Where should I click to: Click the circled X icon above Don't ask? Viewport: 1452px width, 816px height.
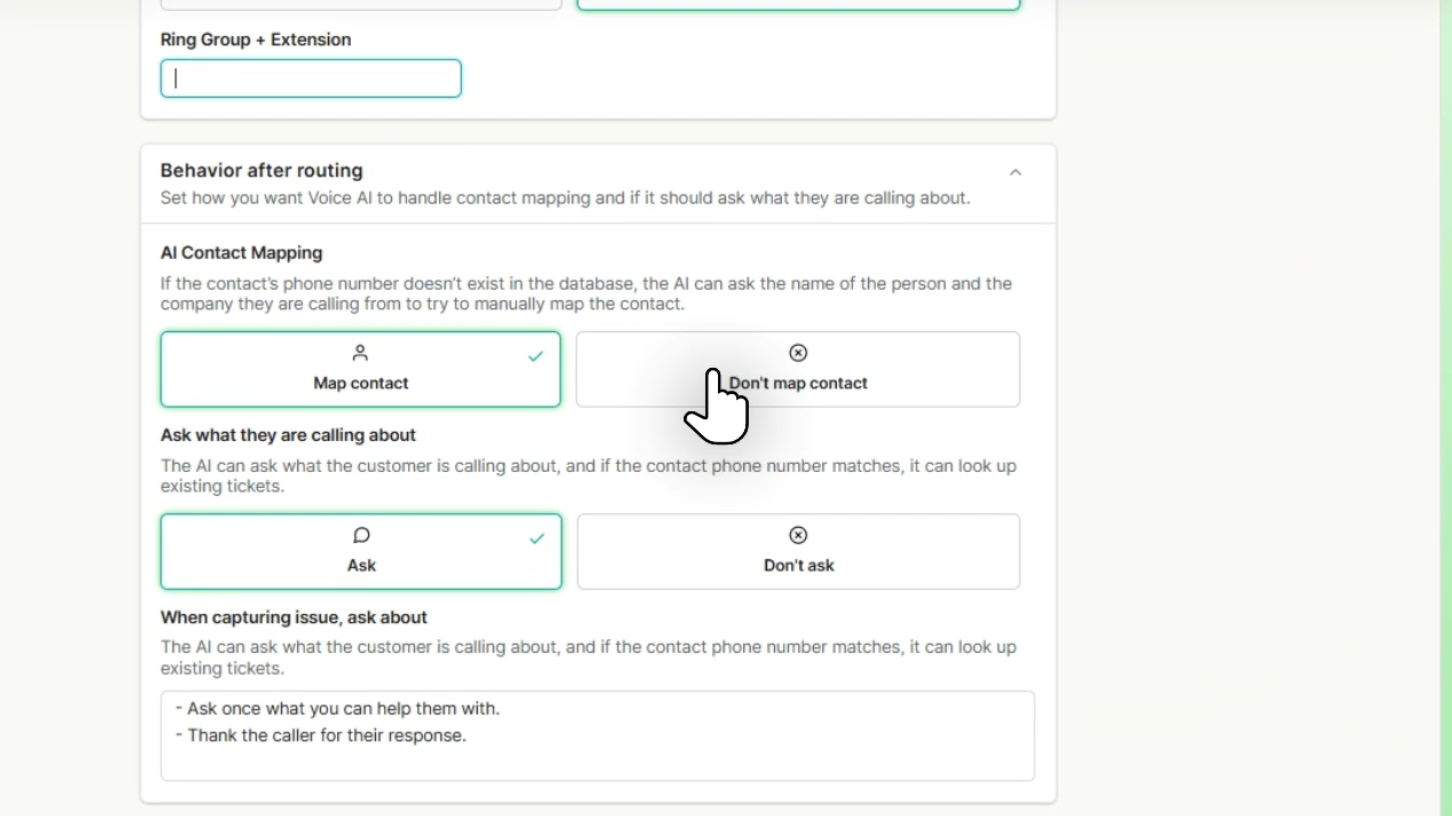798,536
